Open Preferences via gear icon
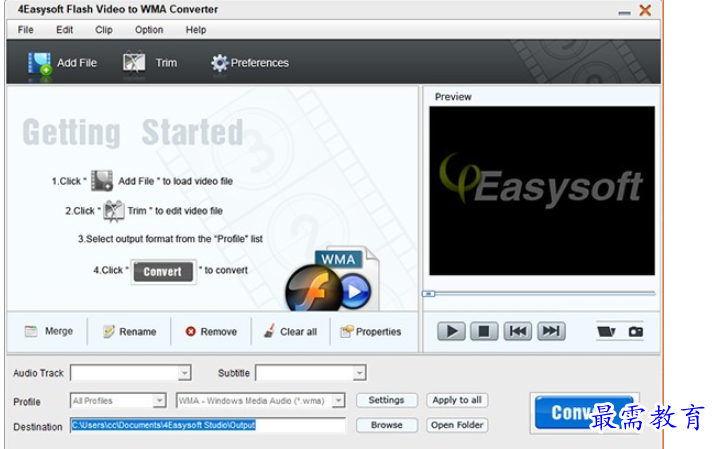The height and width of the screenshot is (449, 713). click(219, 63)
